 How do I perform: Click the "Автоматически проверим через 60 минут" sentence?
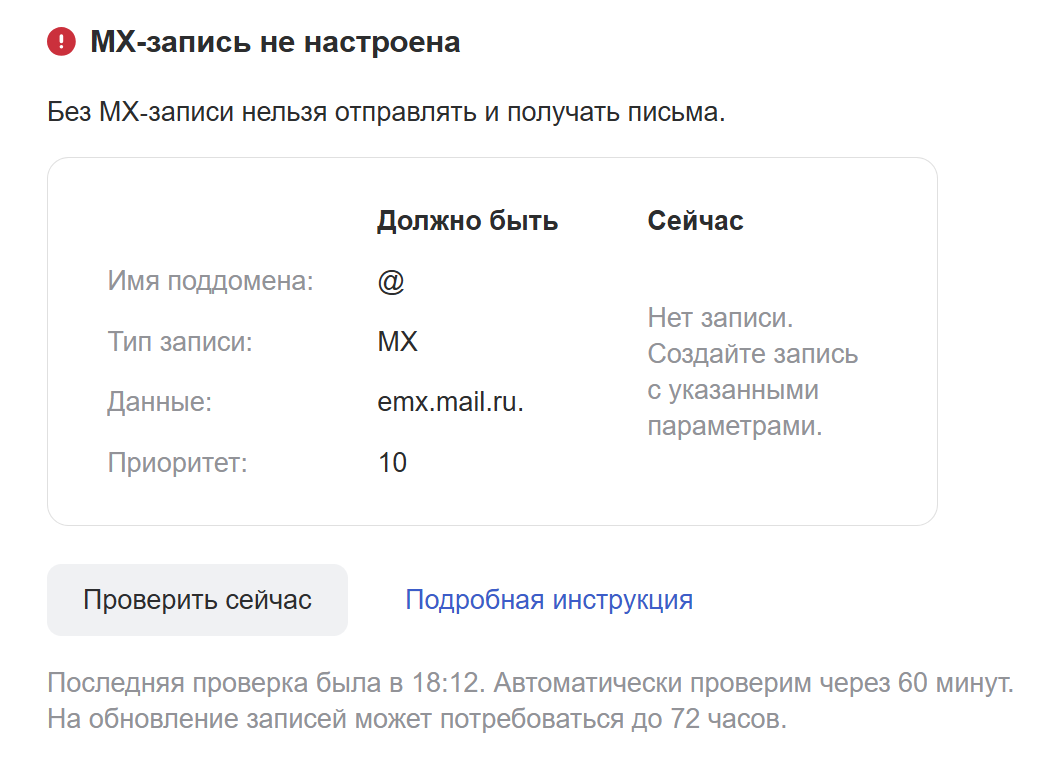pos(754,684)
